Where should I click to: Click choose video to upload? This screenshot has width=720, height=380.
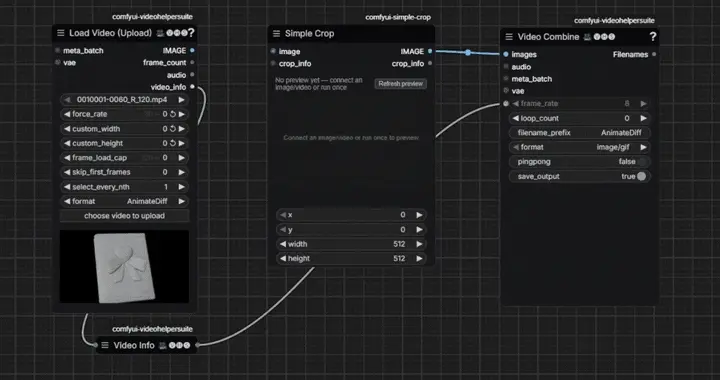124,216
